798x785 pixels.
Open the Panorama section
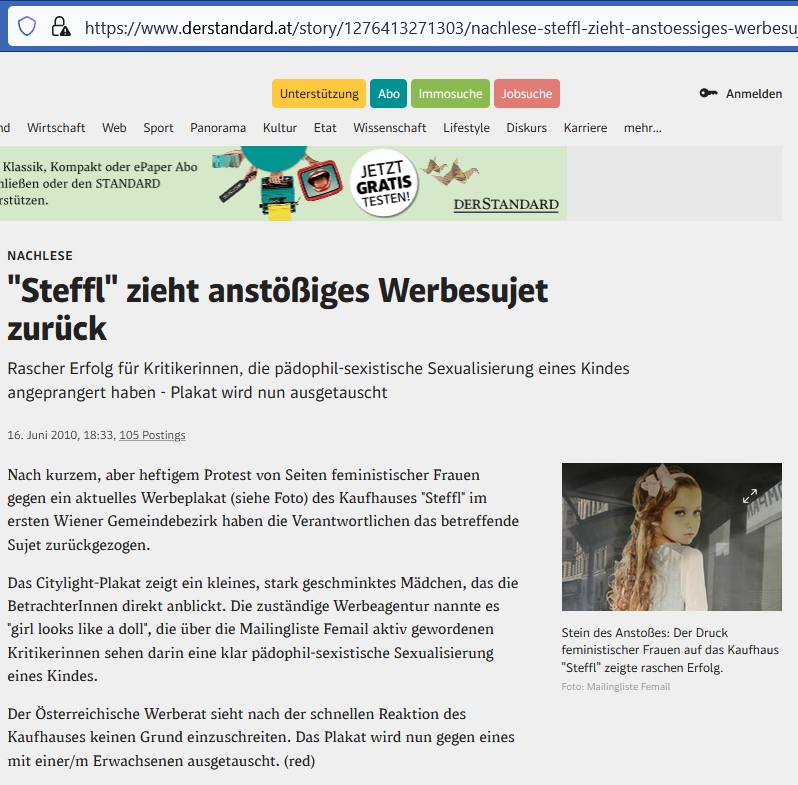218,128
